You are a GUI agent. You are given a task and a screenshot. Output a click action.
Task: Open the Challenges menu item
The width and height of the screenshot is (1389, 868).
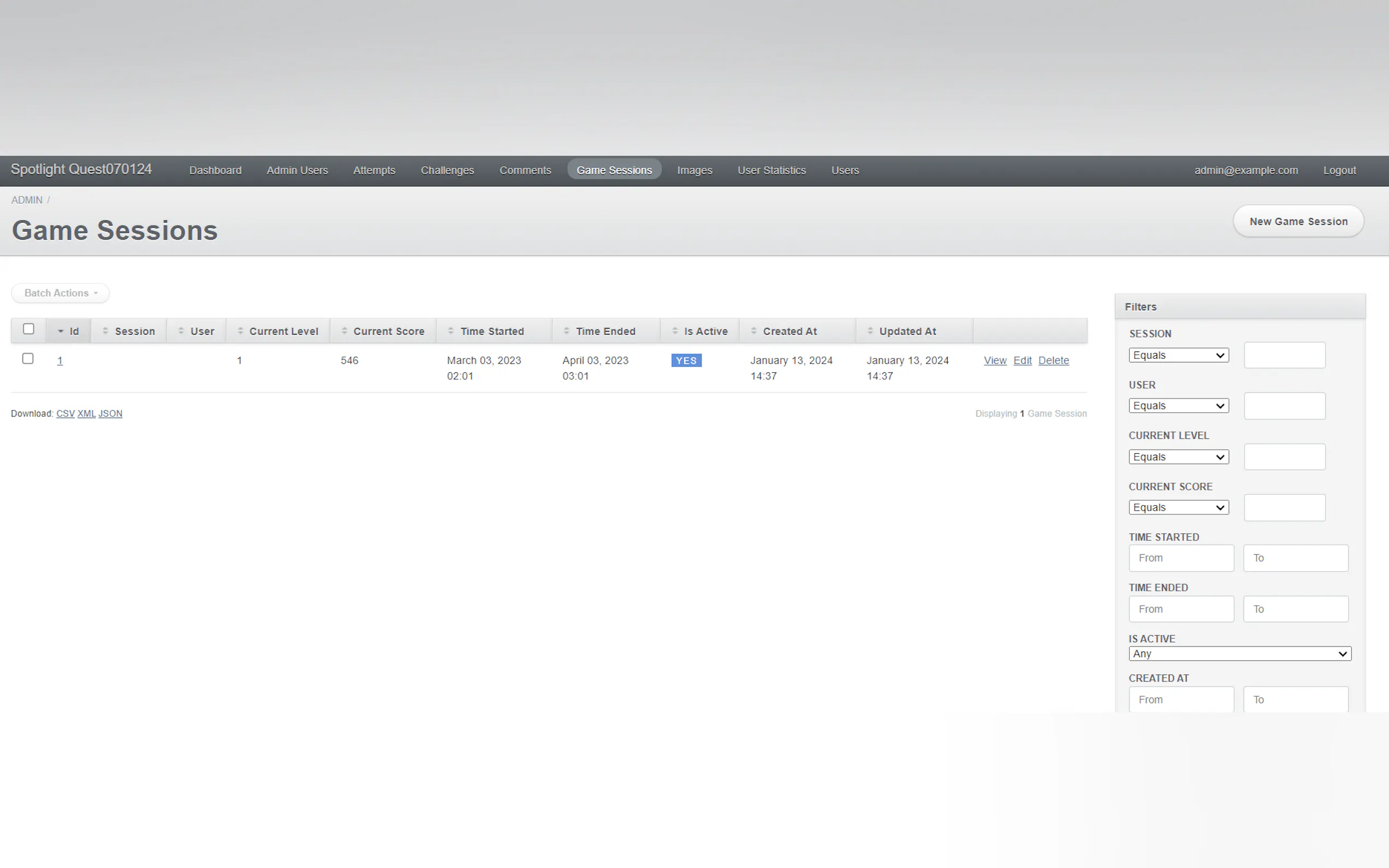447,171
